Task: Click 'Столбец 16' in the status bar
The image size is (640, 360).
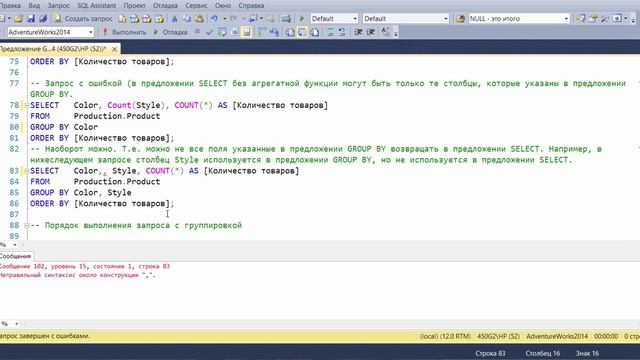Action: pos(543,353)
